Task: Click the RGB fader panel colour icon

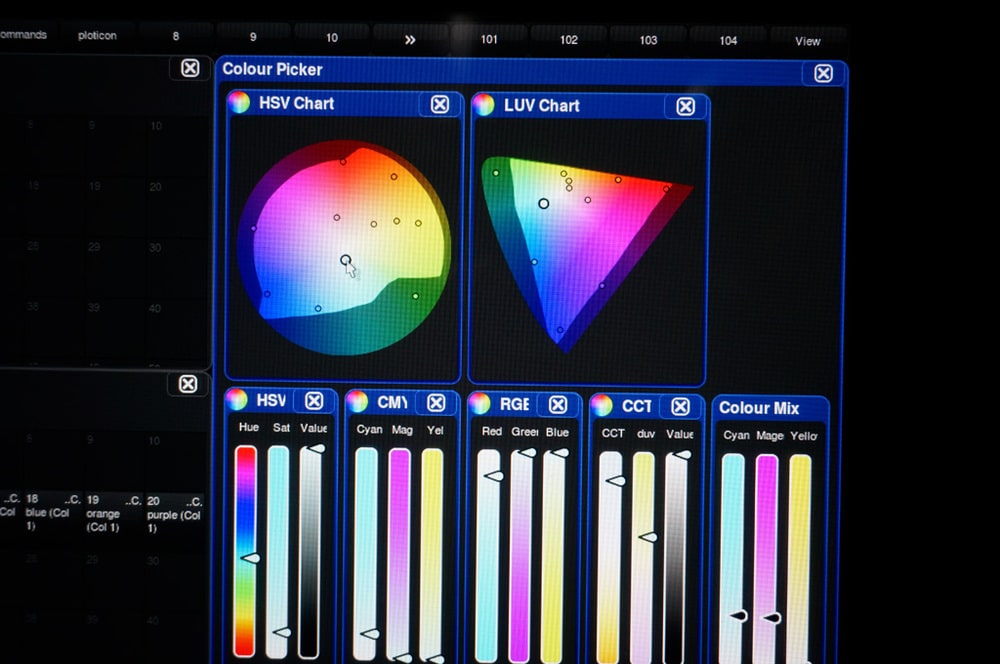Action: (x=480, y=403)
